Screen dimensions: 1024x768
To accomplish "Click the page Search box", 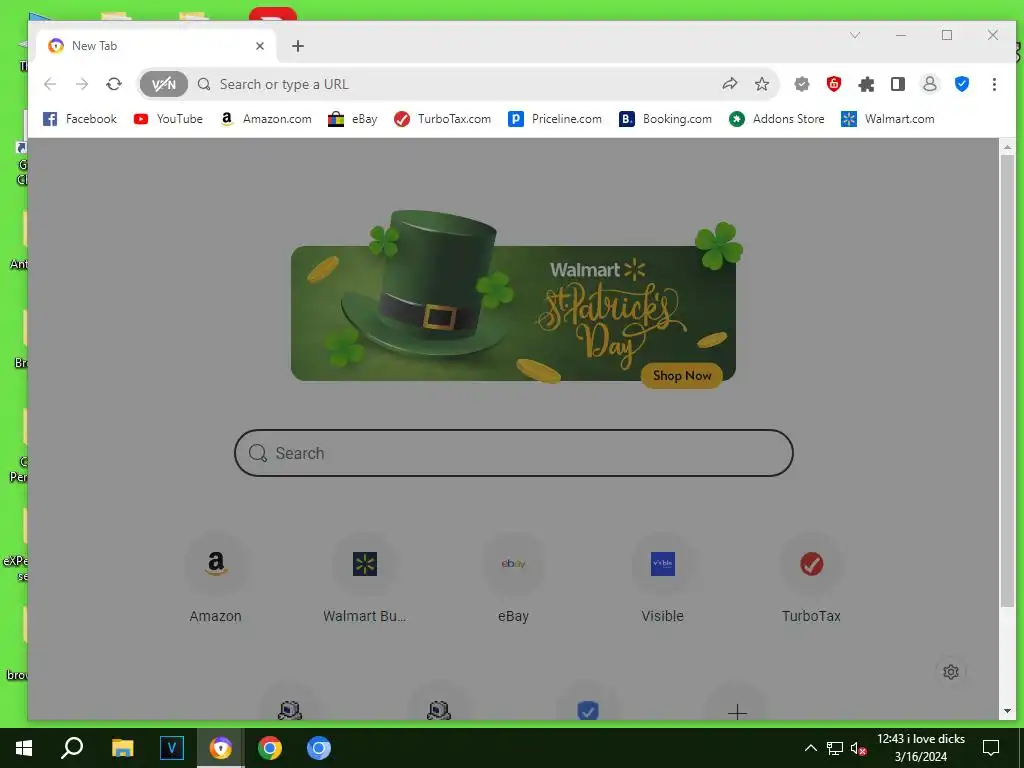I will pyautogui.click(x=513, y=453).
